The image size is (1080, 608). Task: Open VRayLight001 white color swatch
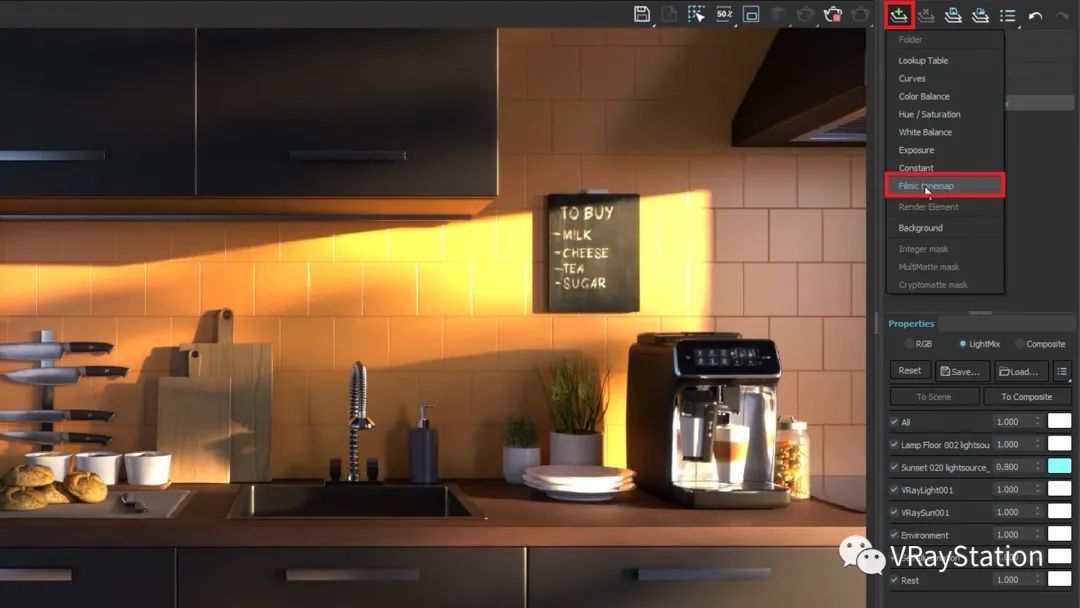(x=1059, y=489)
